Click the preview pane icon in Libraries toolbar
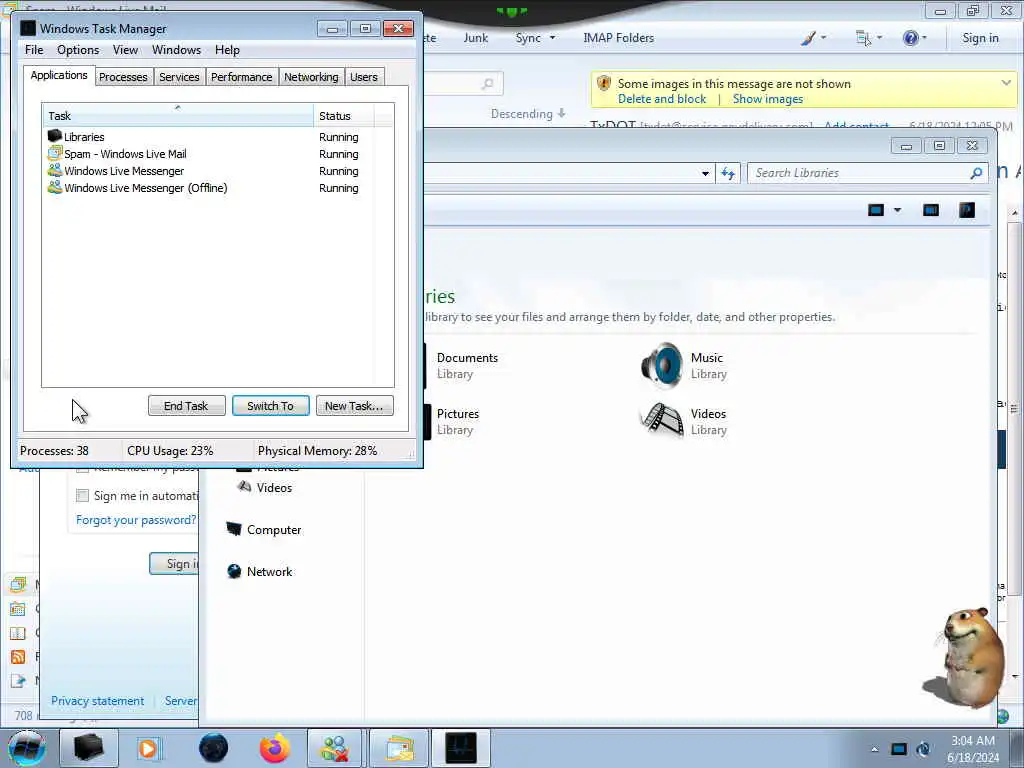 (931, 210)
